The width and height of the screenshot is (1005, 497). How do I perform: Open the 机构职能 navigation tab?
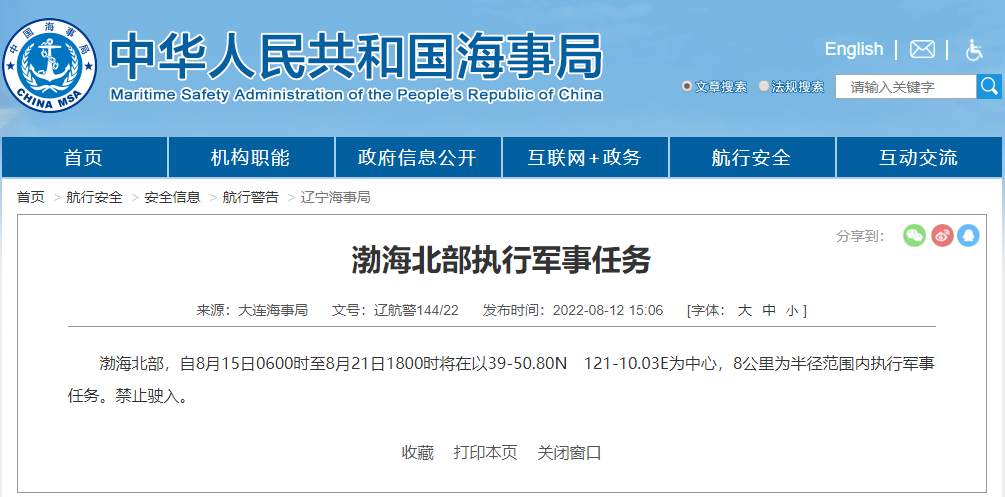pyautogui.click(x=251, y=157)
